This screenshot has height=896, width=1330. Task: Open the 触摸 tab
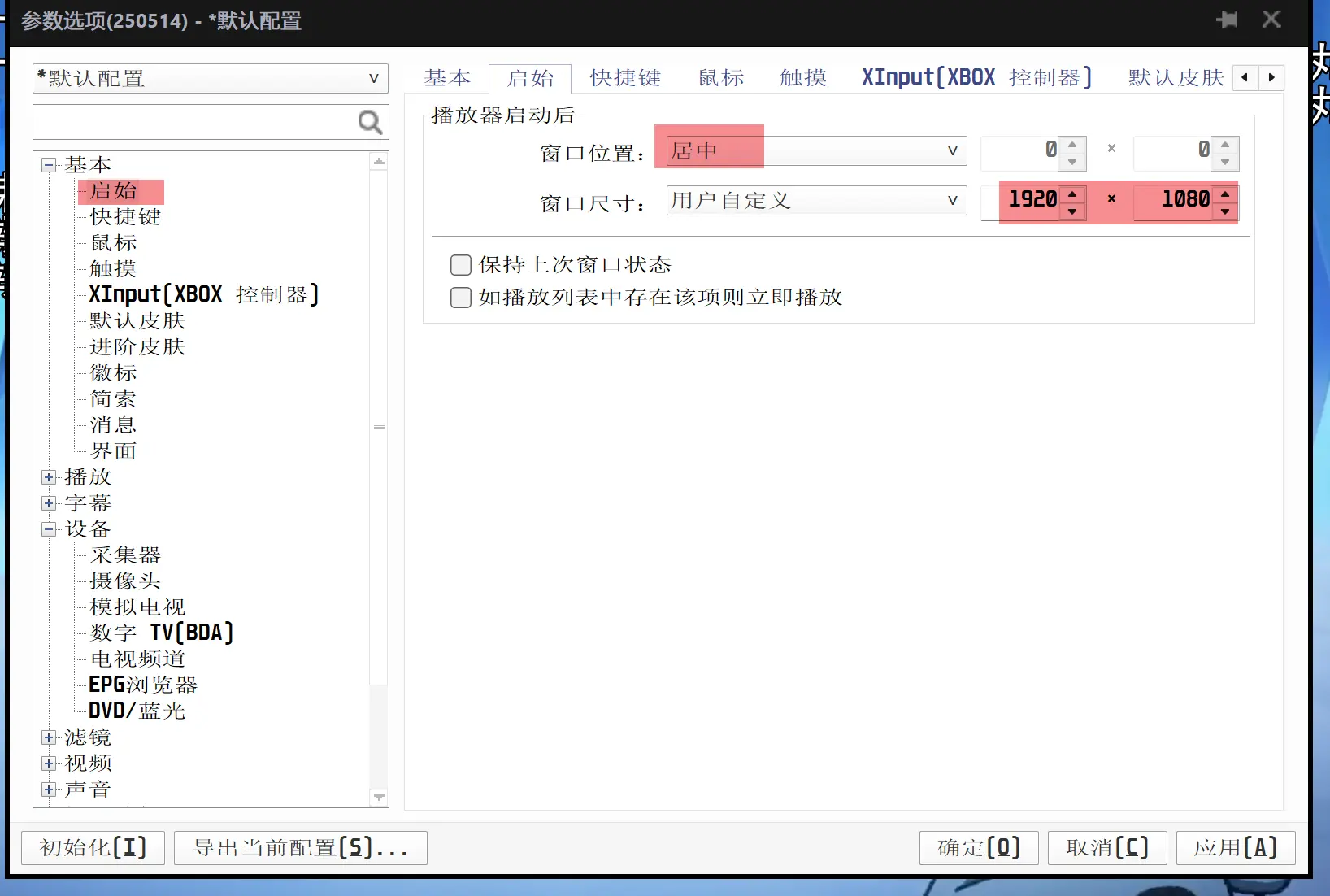(802, 78)
